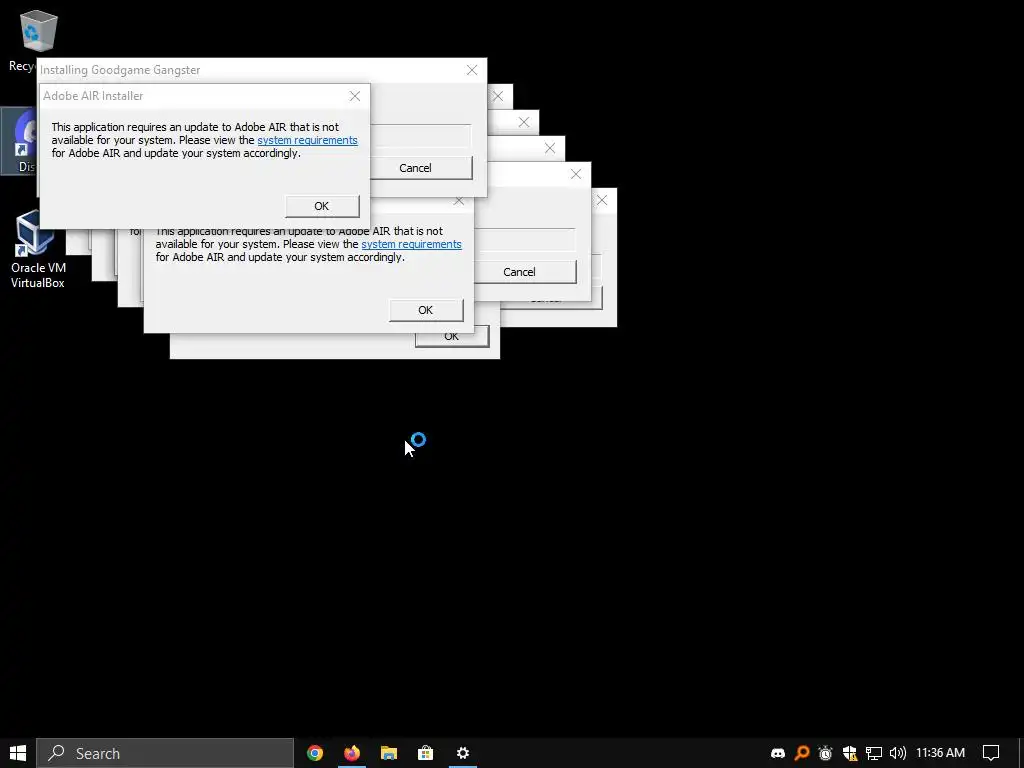
Task: Click the stopwatch clock tray icon
Action: click(x=825, y=753)
